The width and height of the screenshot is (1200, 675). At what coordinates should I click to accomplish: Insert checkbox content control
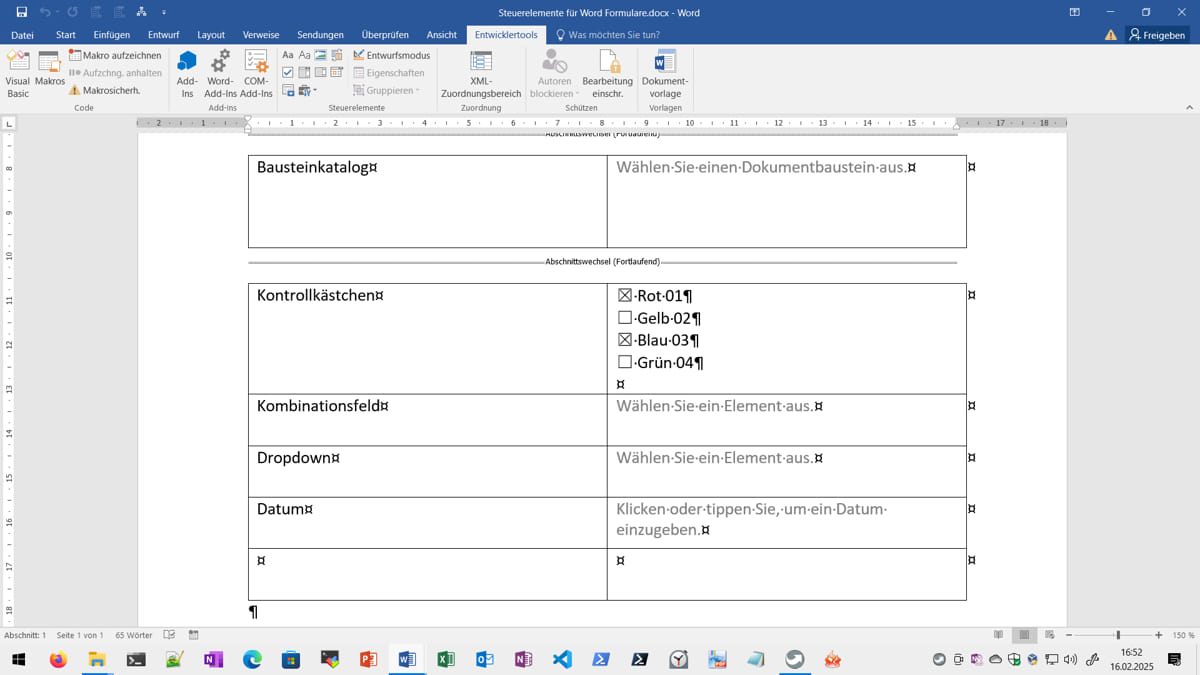[288, 72]
